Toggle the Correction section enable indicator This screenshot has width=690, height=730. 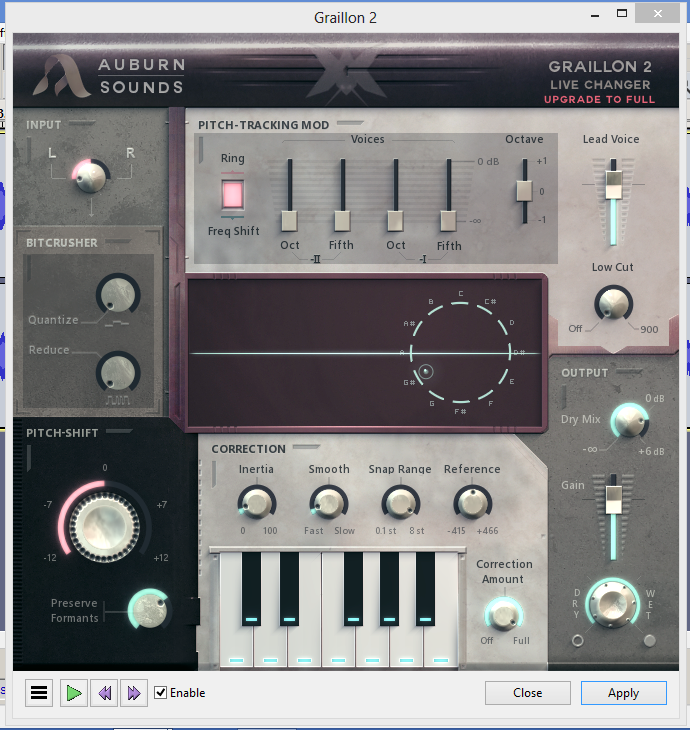pos(306,447)
